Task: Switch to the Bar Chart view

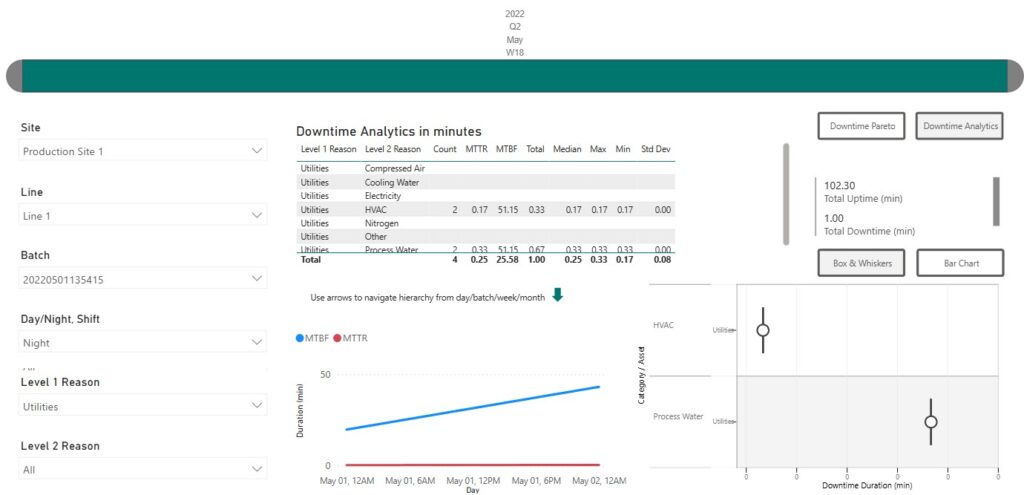Action: 960,263
